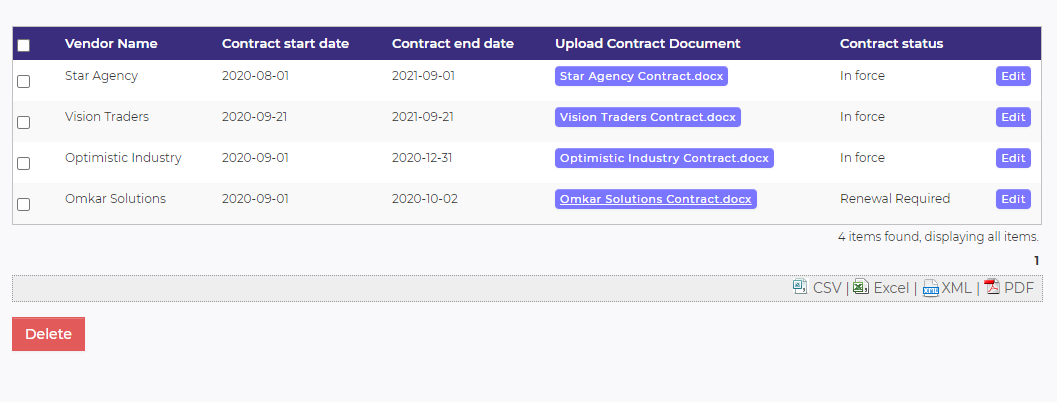Edit the Omkar Solutions contract

[1013, 199]
